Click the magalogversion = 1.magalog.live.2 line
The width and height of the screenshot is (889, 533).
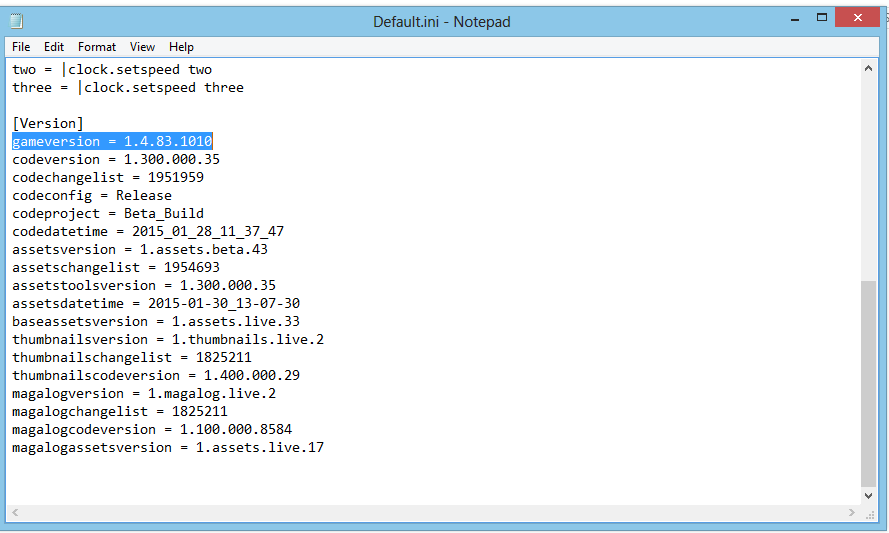(x=144, y=394)
